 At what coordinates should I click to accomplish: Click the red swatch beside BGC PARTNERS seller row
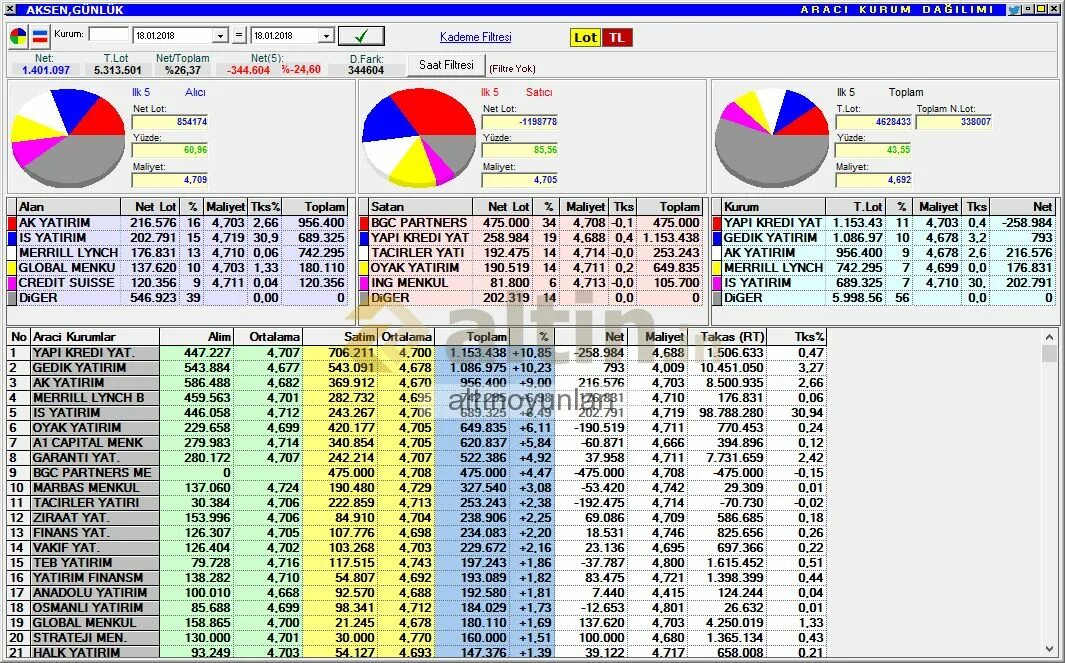(x=364, y=223)
